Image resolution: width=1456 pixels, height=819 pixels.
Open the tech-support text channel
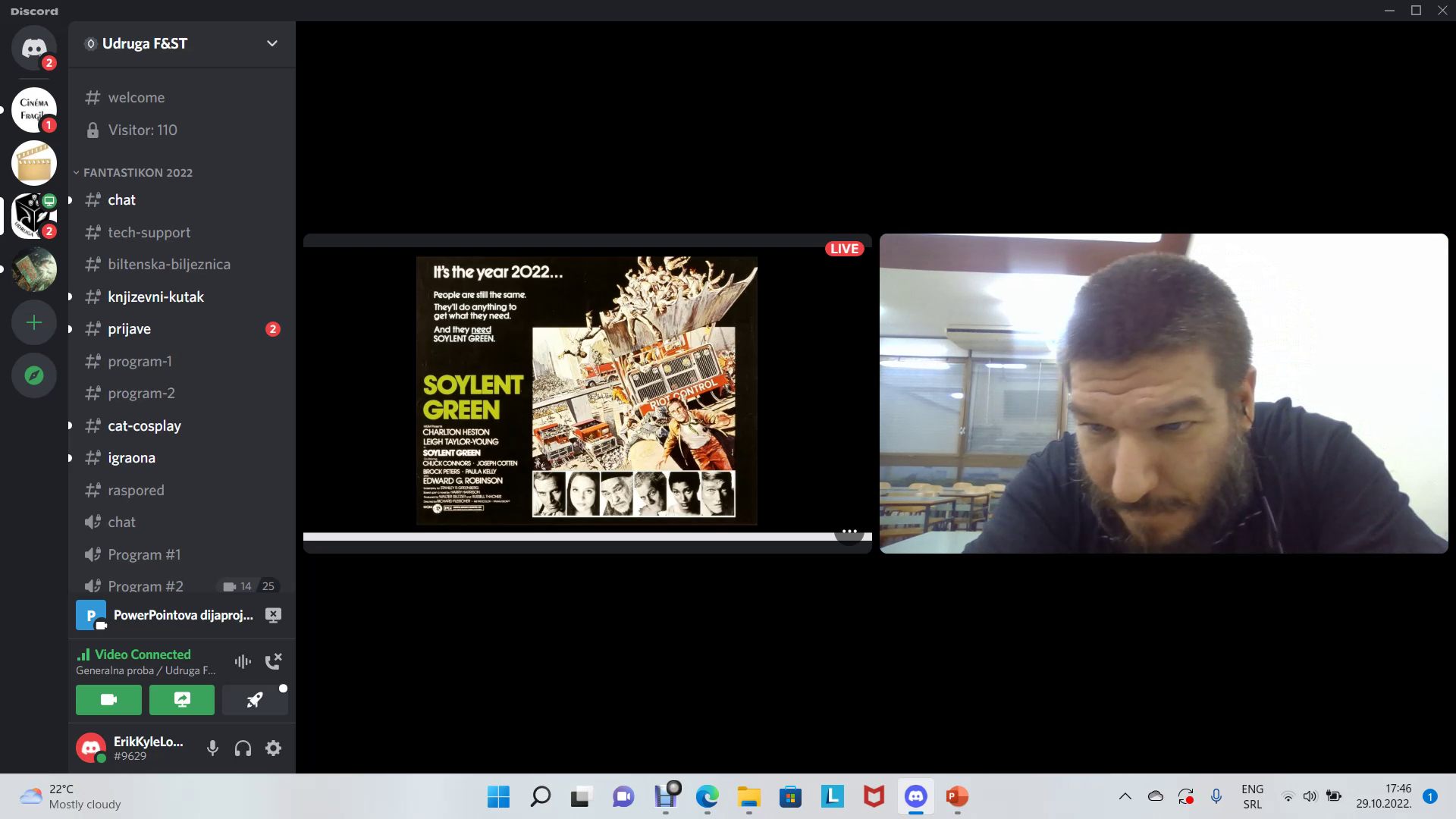click(149, 233)
